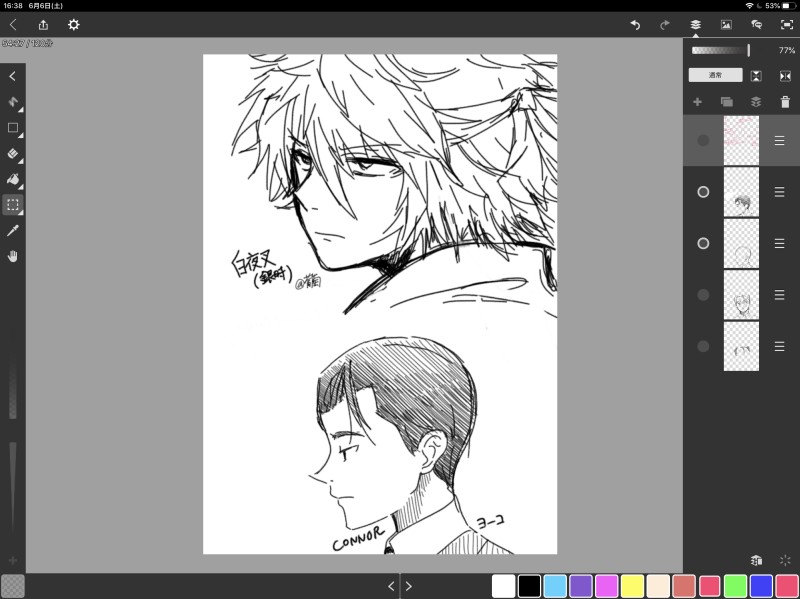Image resolution: width=800 pixels, height=599 pixels.
Task: Merge layer down icon
Action: tap(756, 102)
